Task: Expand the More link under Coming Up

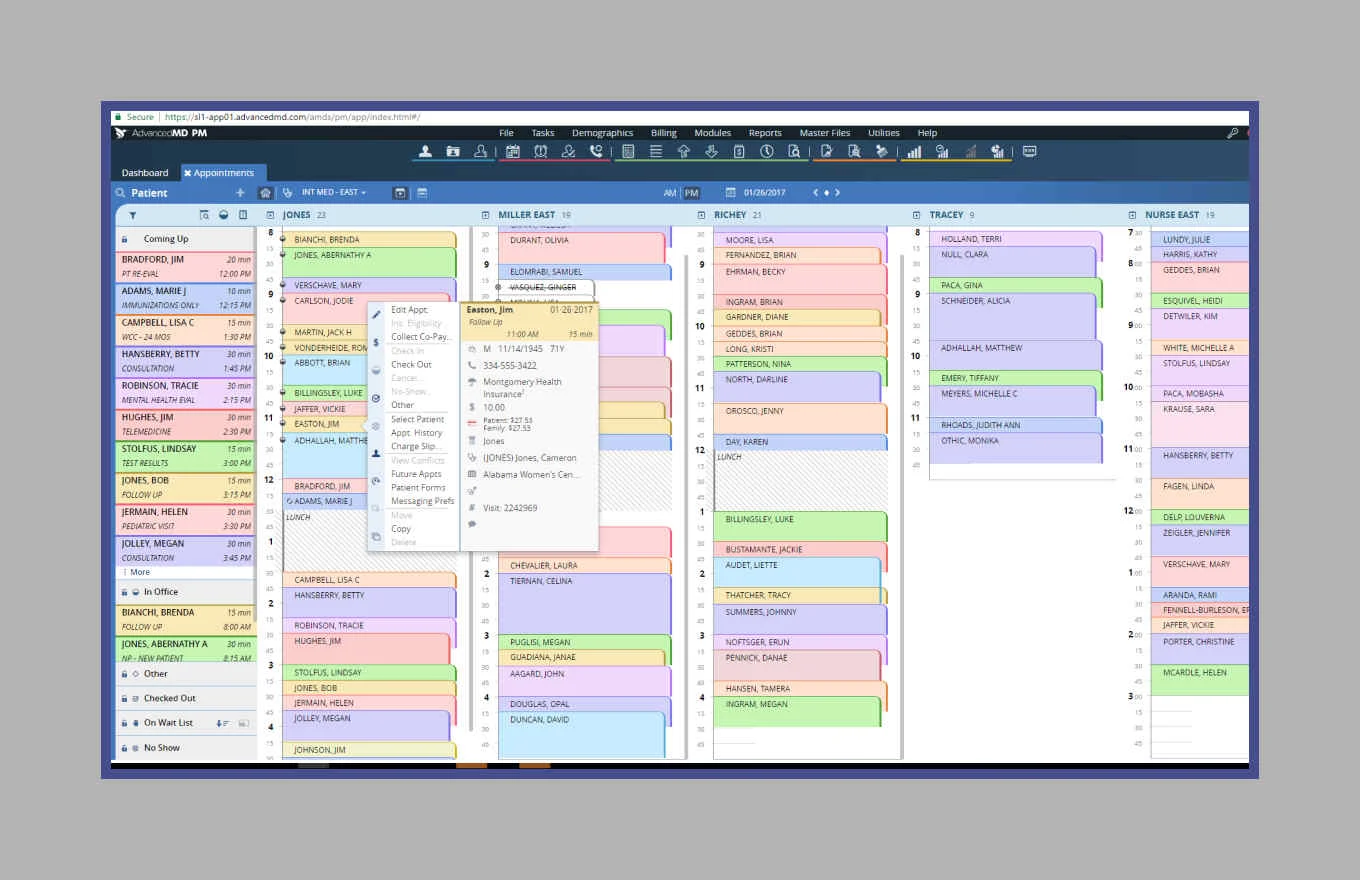Action: pyautogui.click(x=139, y=573)
